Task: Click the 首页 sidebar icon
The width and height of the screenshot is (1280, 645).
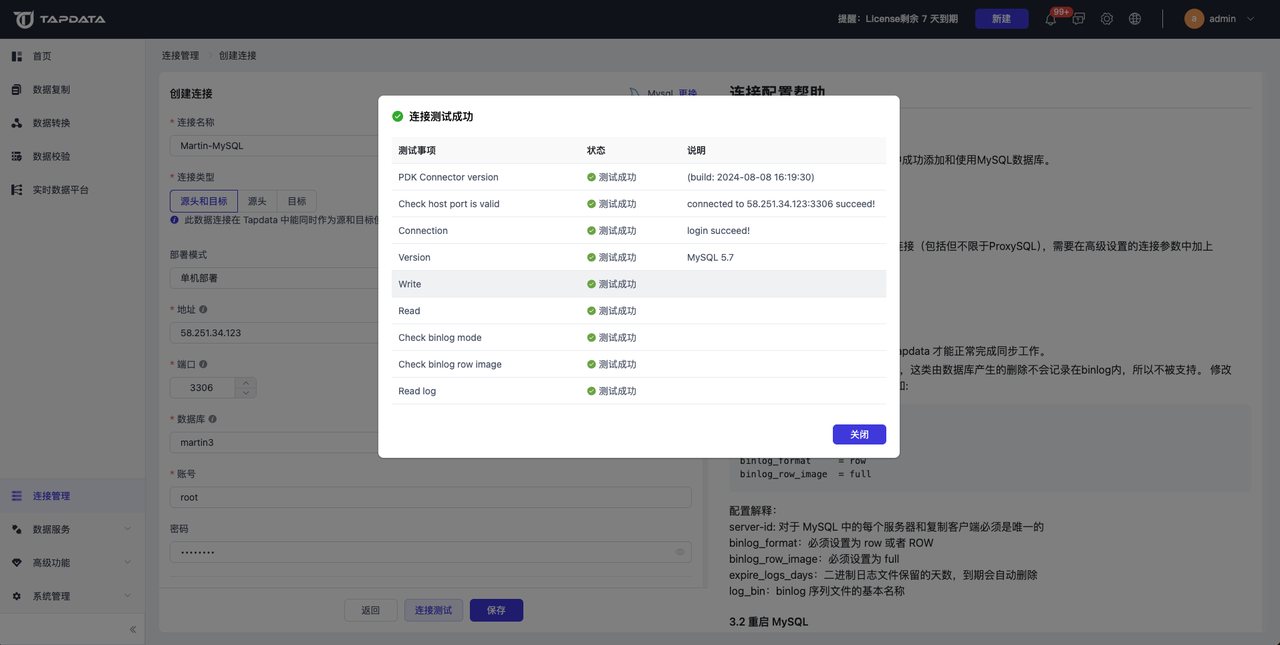Action: coord(17,56)
